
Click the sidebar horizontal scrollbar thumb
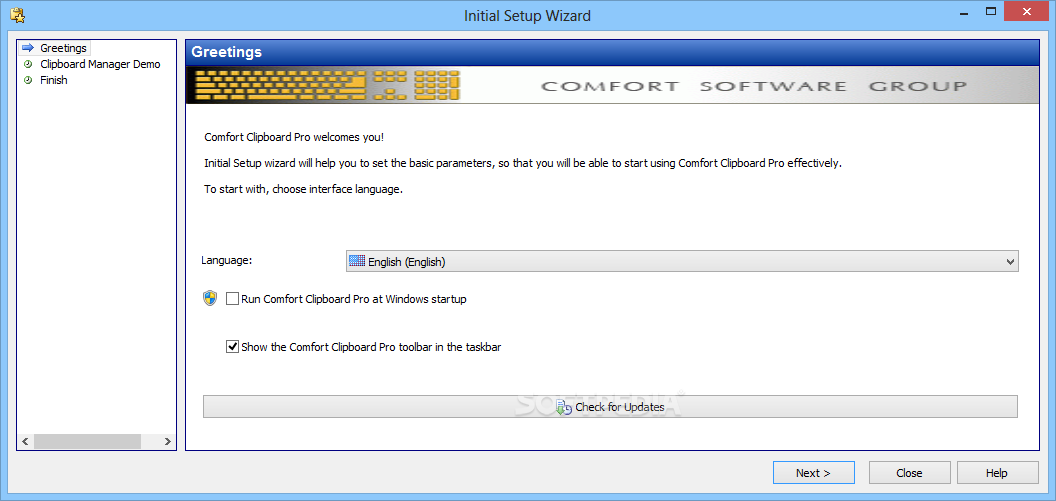(x=88, y=442)
